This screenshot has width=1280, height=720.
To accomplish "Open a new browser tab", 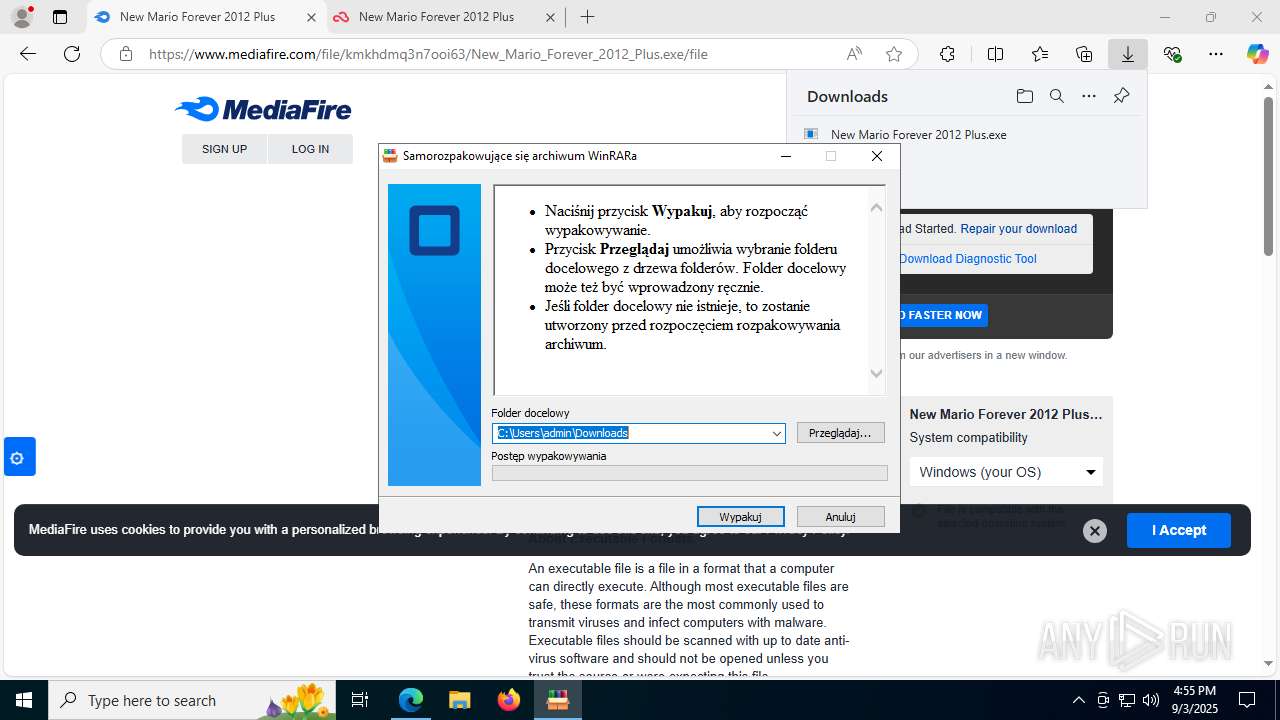I will 587,17.
